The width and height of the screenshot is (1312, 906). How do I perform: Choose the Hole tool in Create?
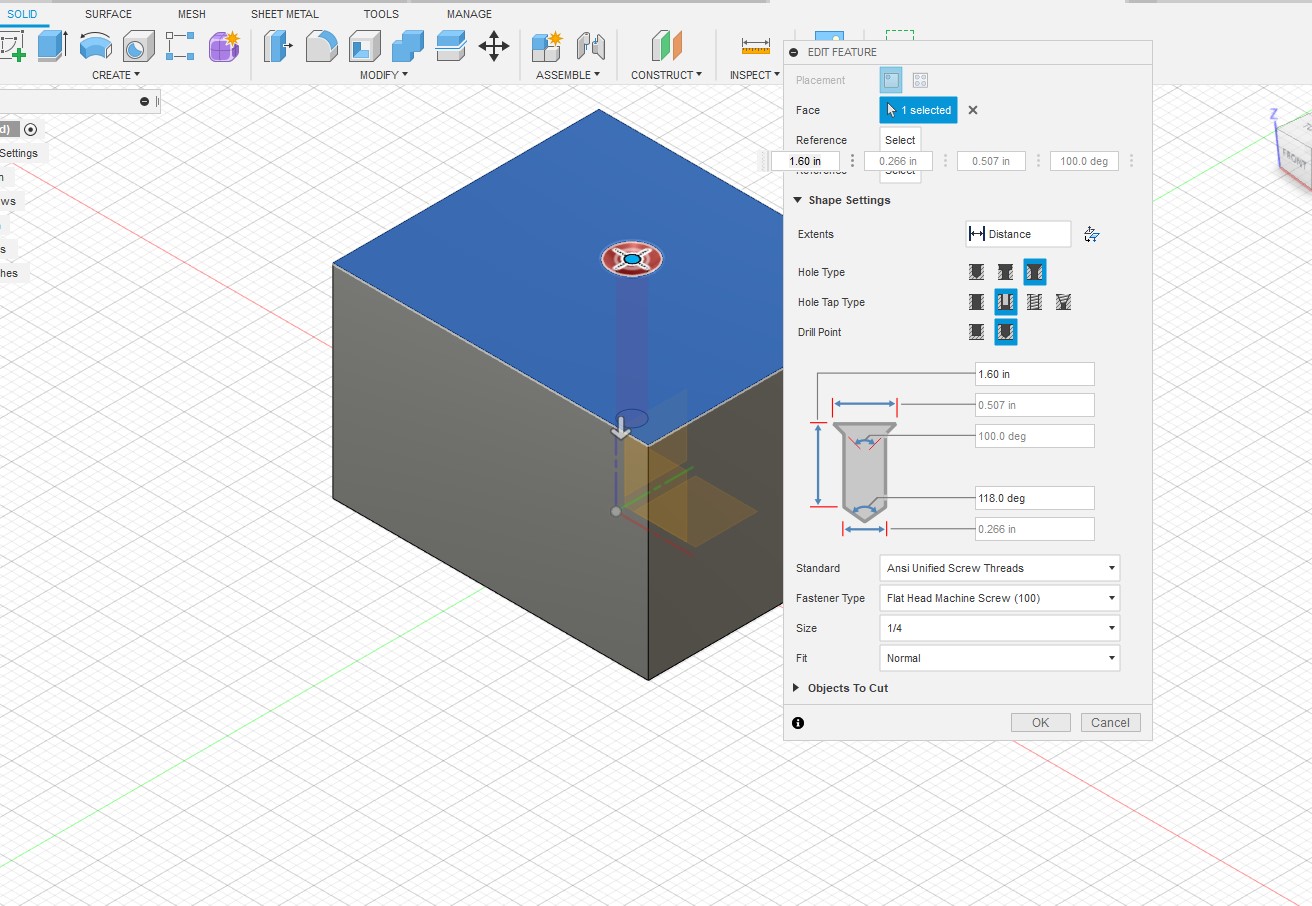138,46
